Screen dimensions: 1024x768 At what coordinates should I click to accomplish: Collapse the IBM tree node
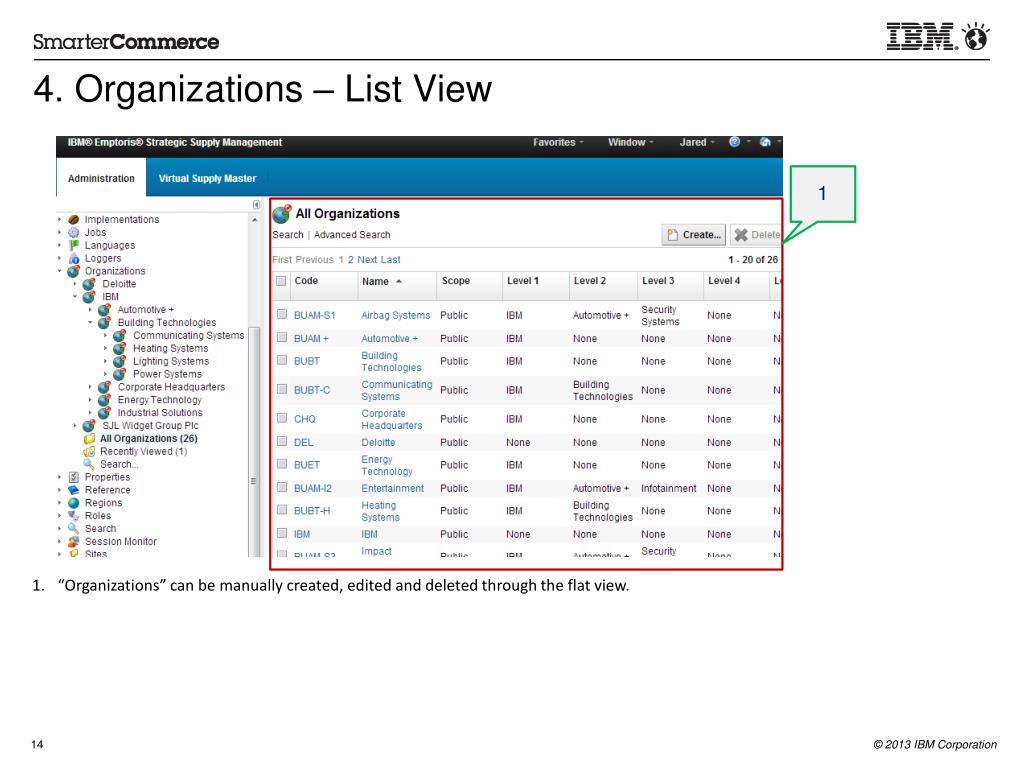[75, 297]
